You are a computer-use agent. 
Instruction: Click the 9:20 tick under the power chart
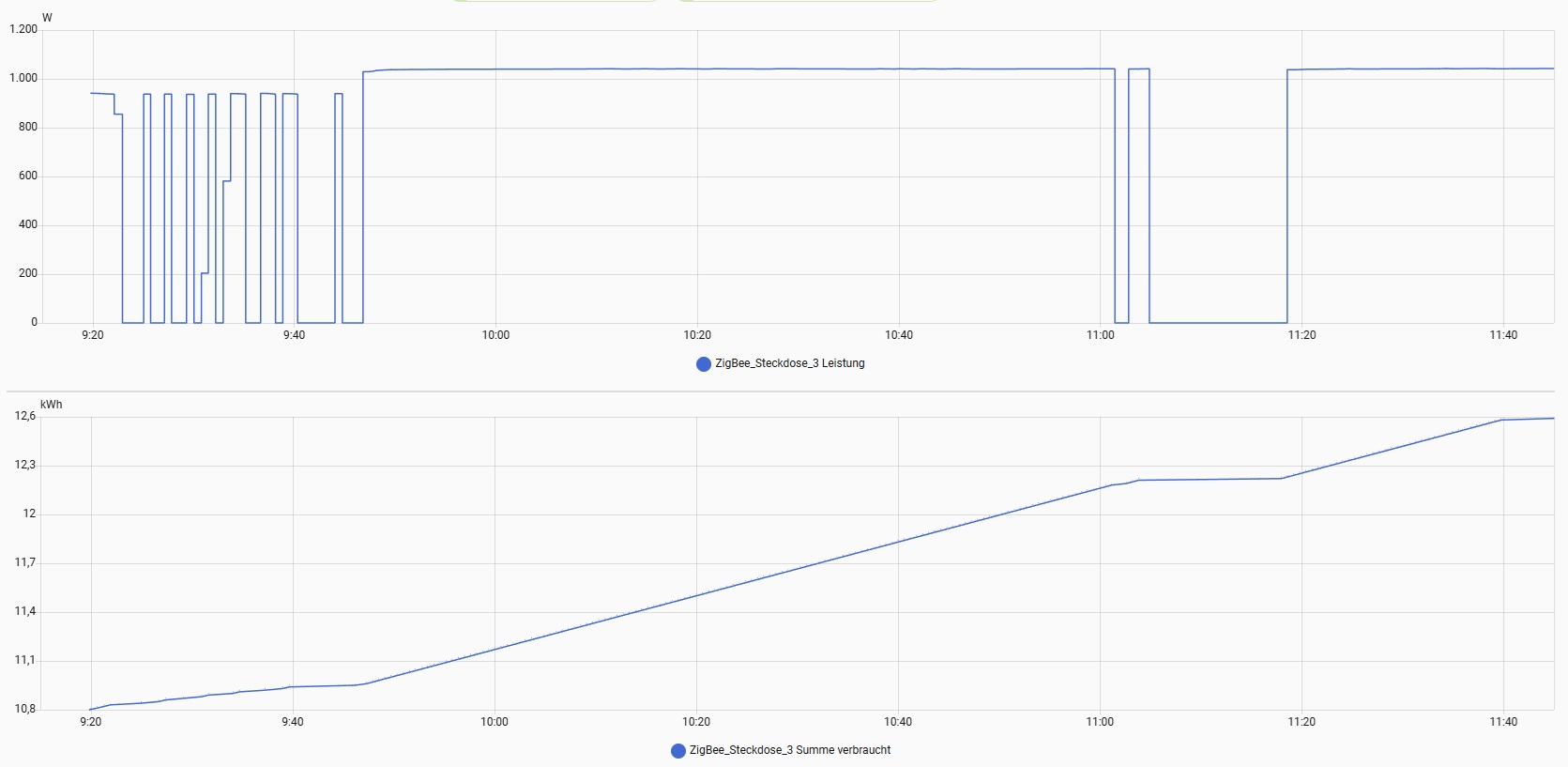(x=92, y=335)
